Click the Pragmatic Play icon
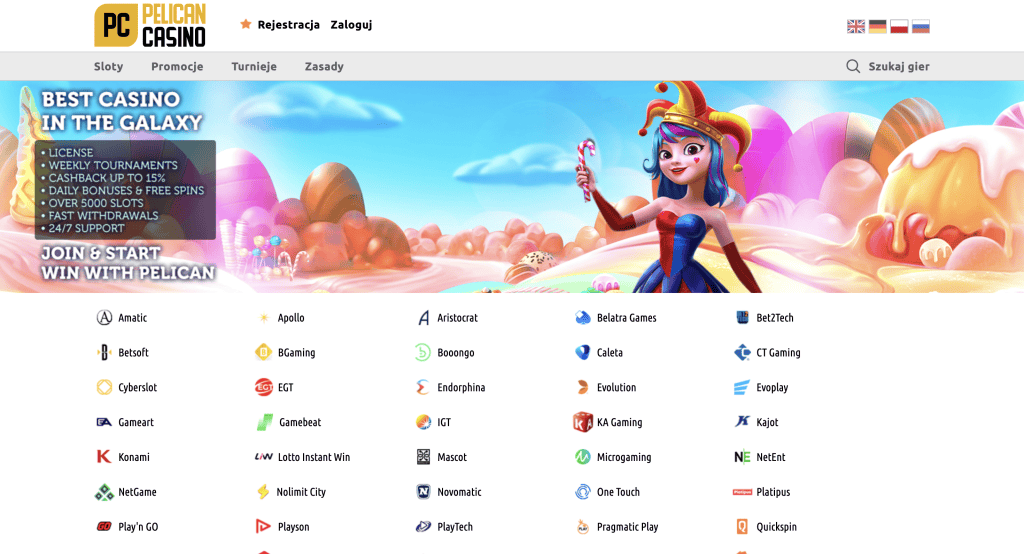This screenshot has height=554, width=1024. (583, 526)
